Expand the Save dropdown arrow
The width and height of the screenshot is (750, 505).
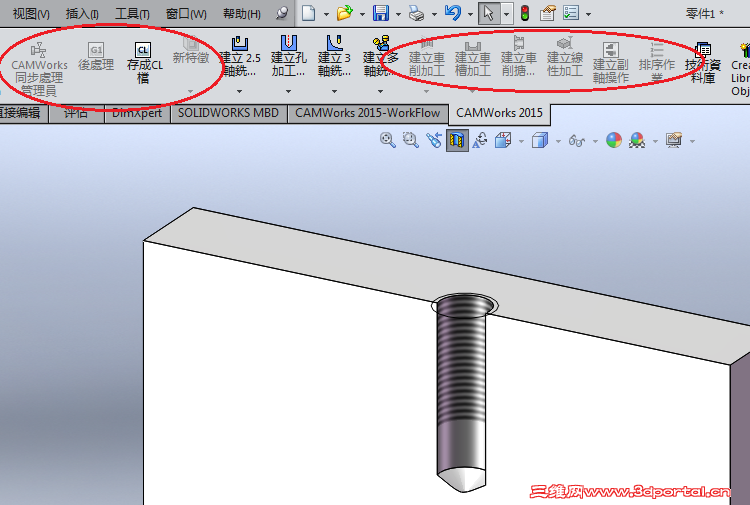coord(398,14)
